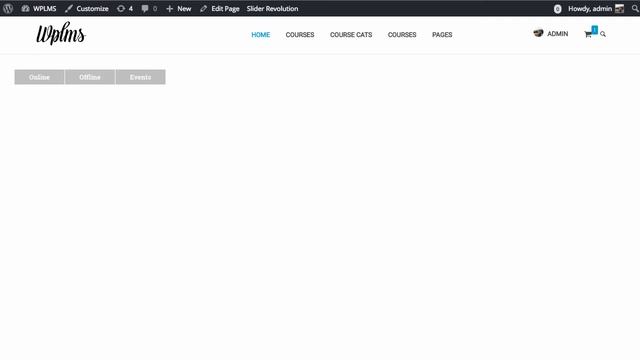Click Edit Page in admin bar
Screen dimensions: 640x360
(x=220, y=8)
